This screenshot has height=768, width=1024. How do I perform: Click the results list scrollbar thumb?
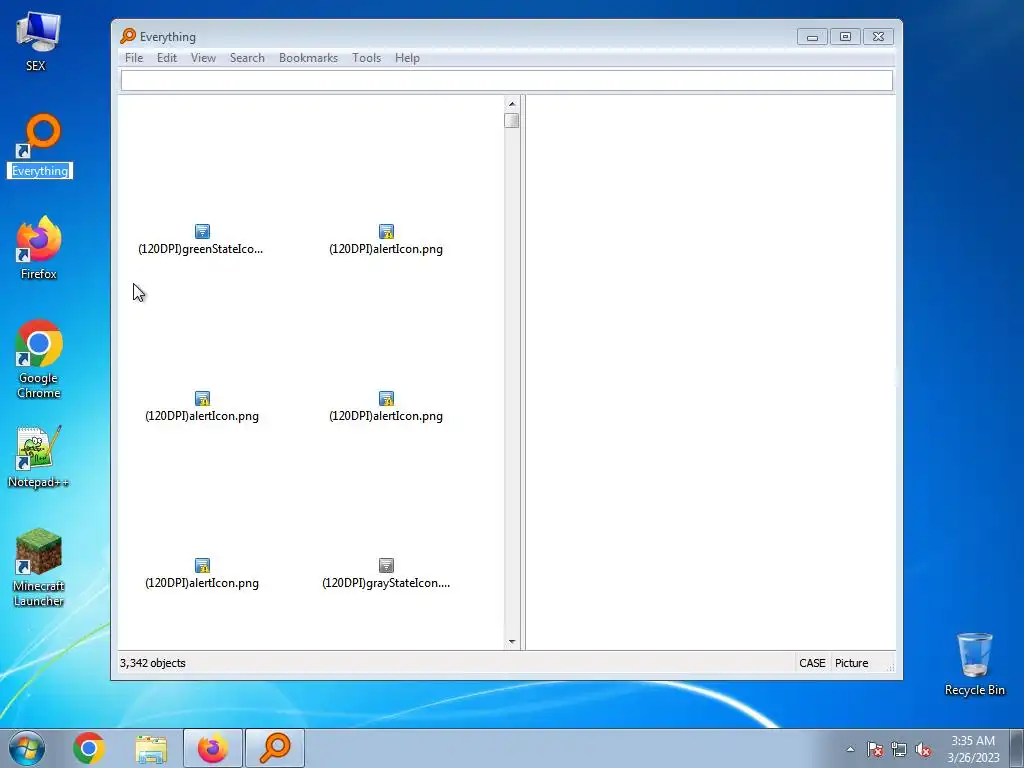click(x=512, y=121)
